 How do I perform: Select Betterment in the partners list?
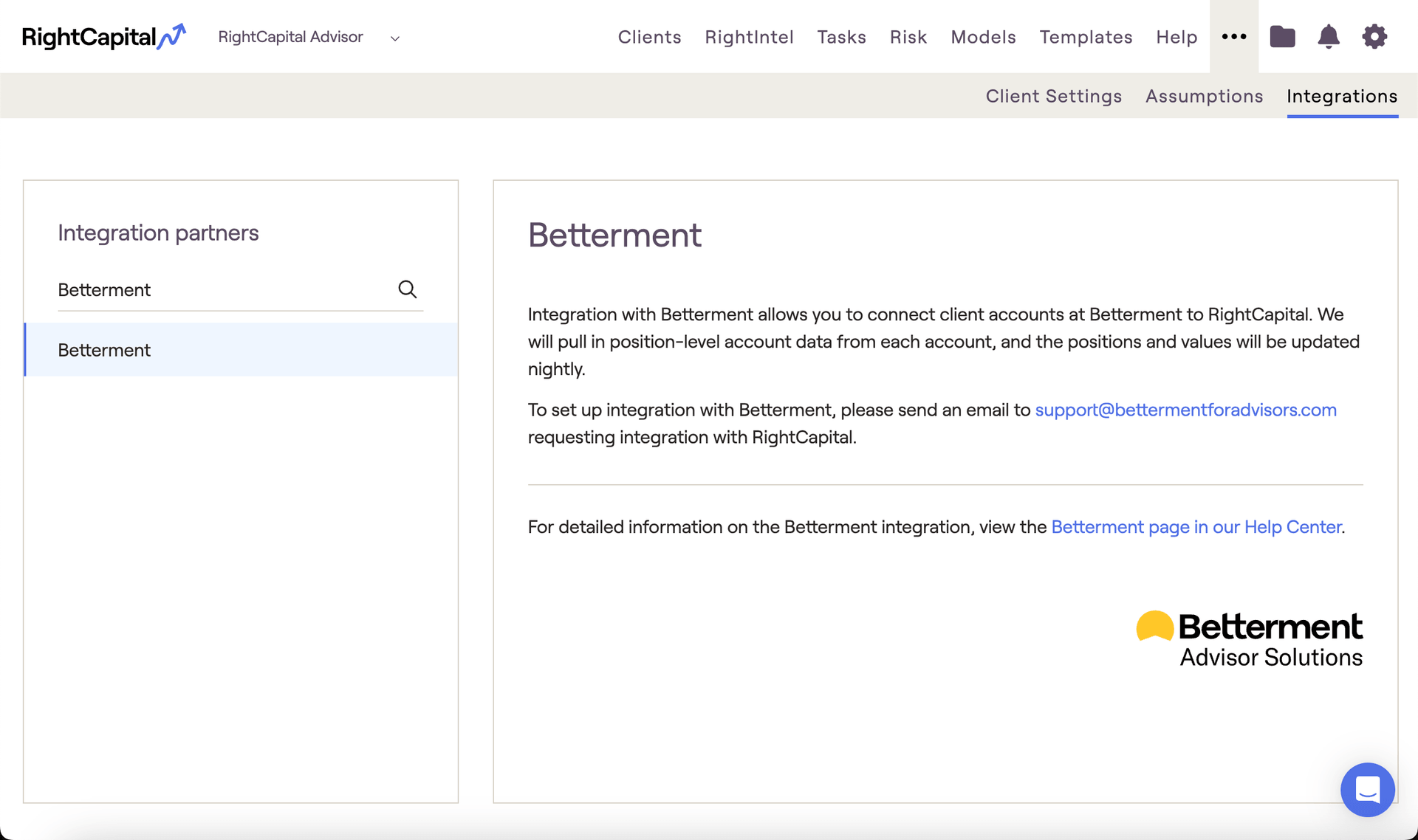tap(241, 350)
